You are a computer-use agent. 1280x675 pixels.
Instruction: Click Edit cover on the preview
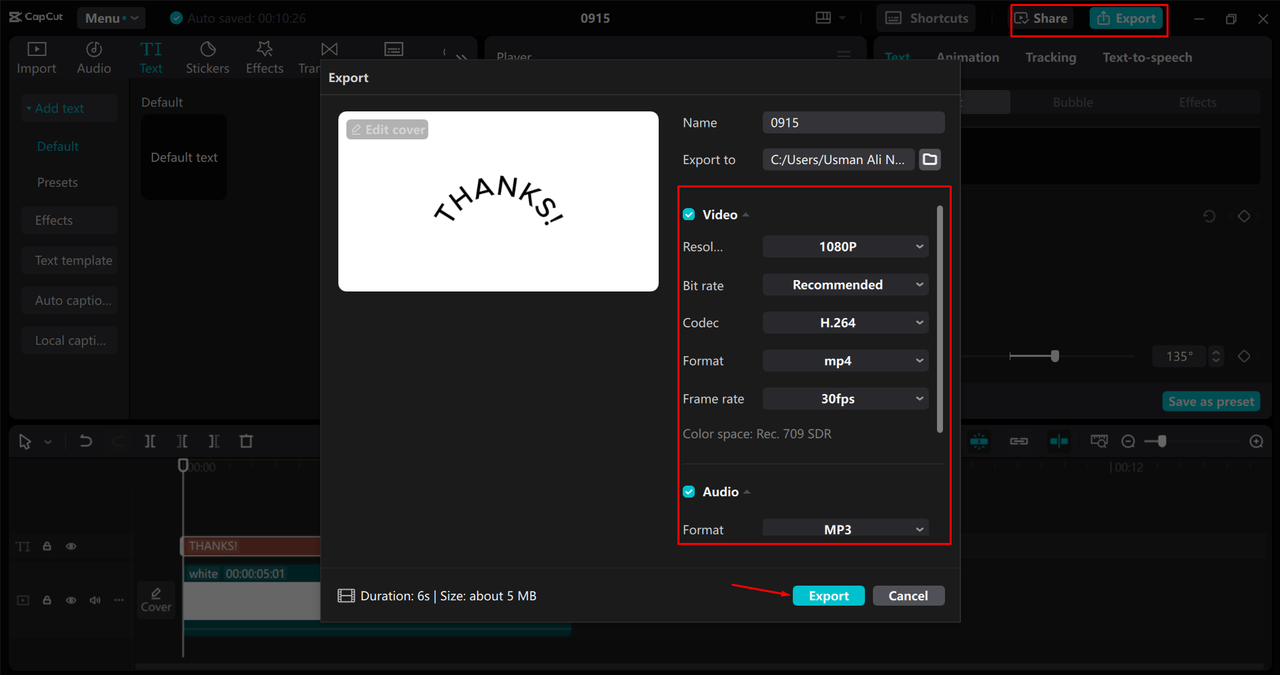[x=387, y=129]
